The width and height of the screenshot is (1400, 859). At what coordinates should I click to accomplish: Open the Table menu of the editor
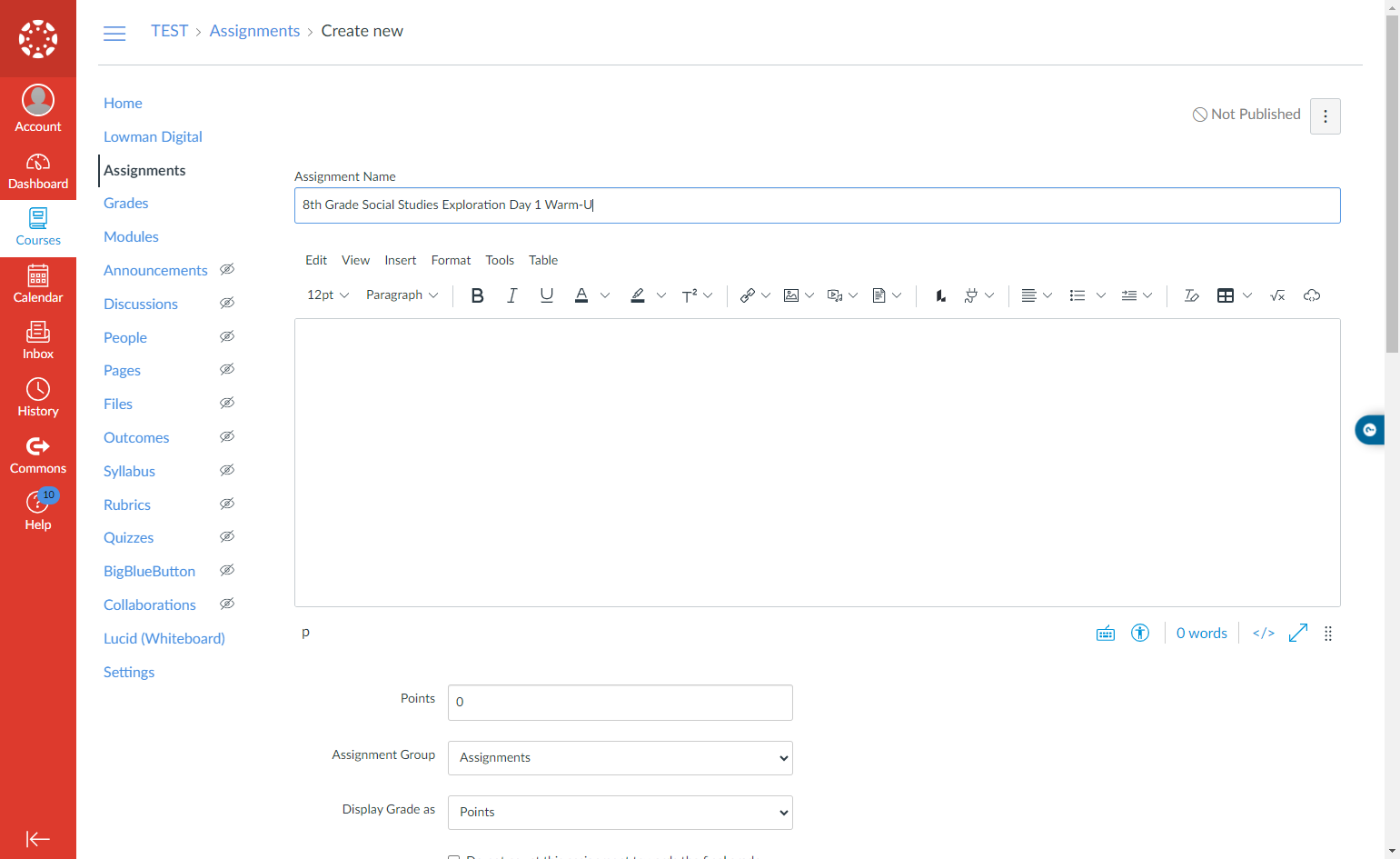pos(543,260)
